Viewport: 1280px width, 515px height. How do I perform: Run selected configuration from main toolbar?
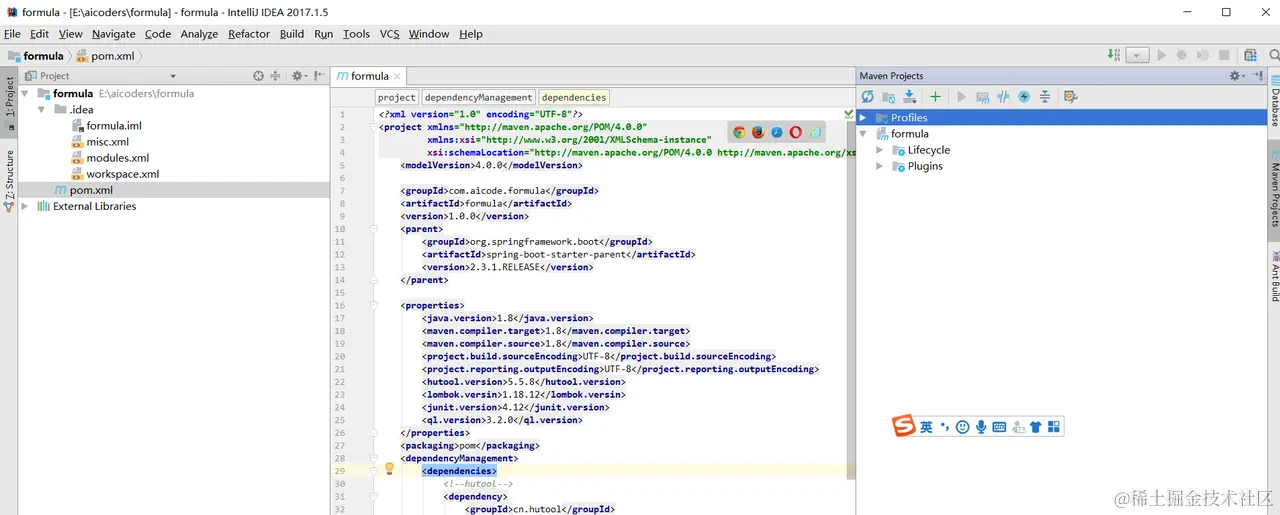coord(1162,56)
